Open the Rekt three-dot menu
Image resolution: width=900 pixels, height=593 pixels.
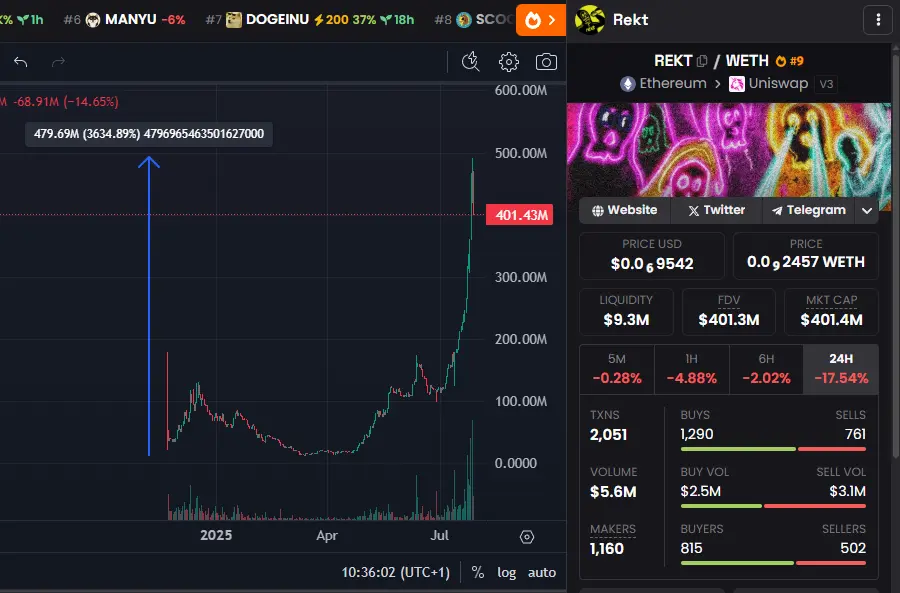coord(878,20)
